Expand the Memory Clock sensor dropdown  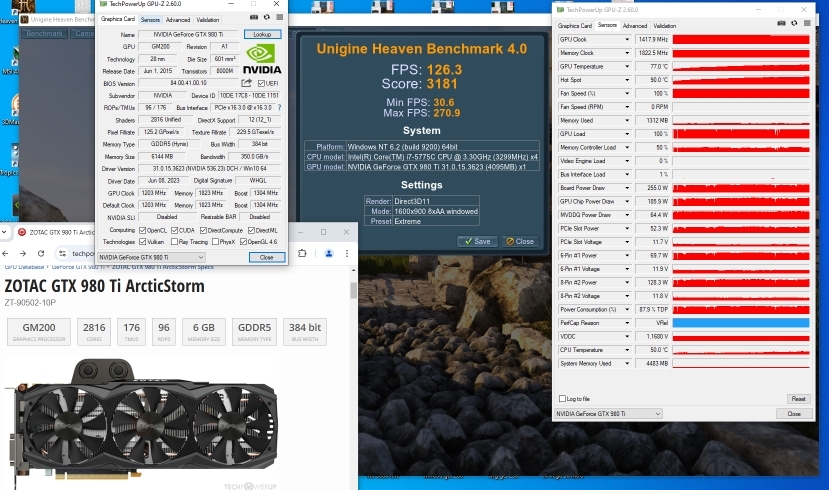tap(627, 53)
